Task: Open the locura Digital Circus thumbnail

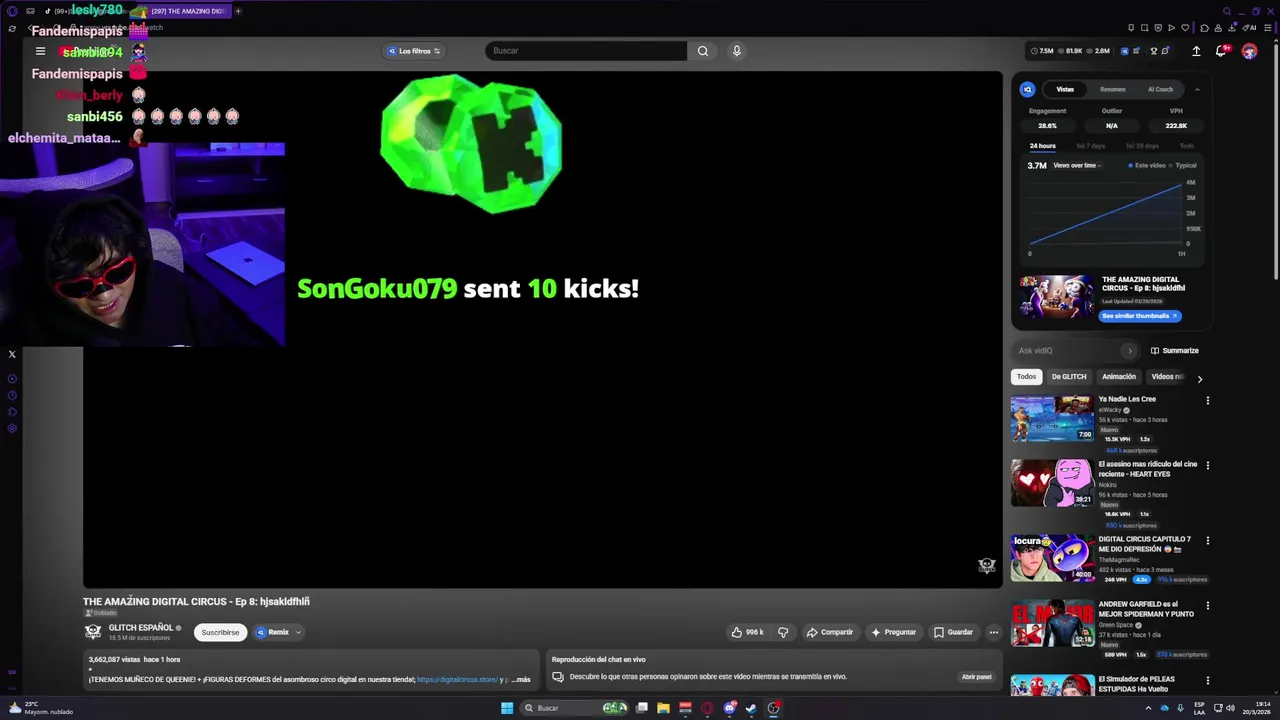Action: pyautogui.click(x=1052, y=558)
